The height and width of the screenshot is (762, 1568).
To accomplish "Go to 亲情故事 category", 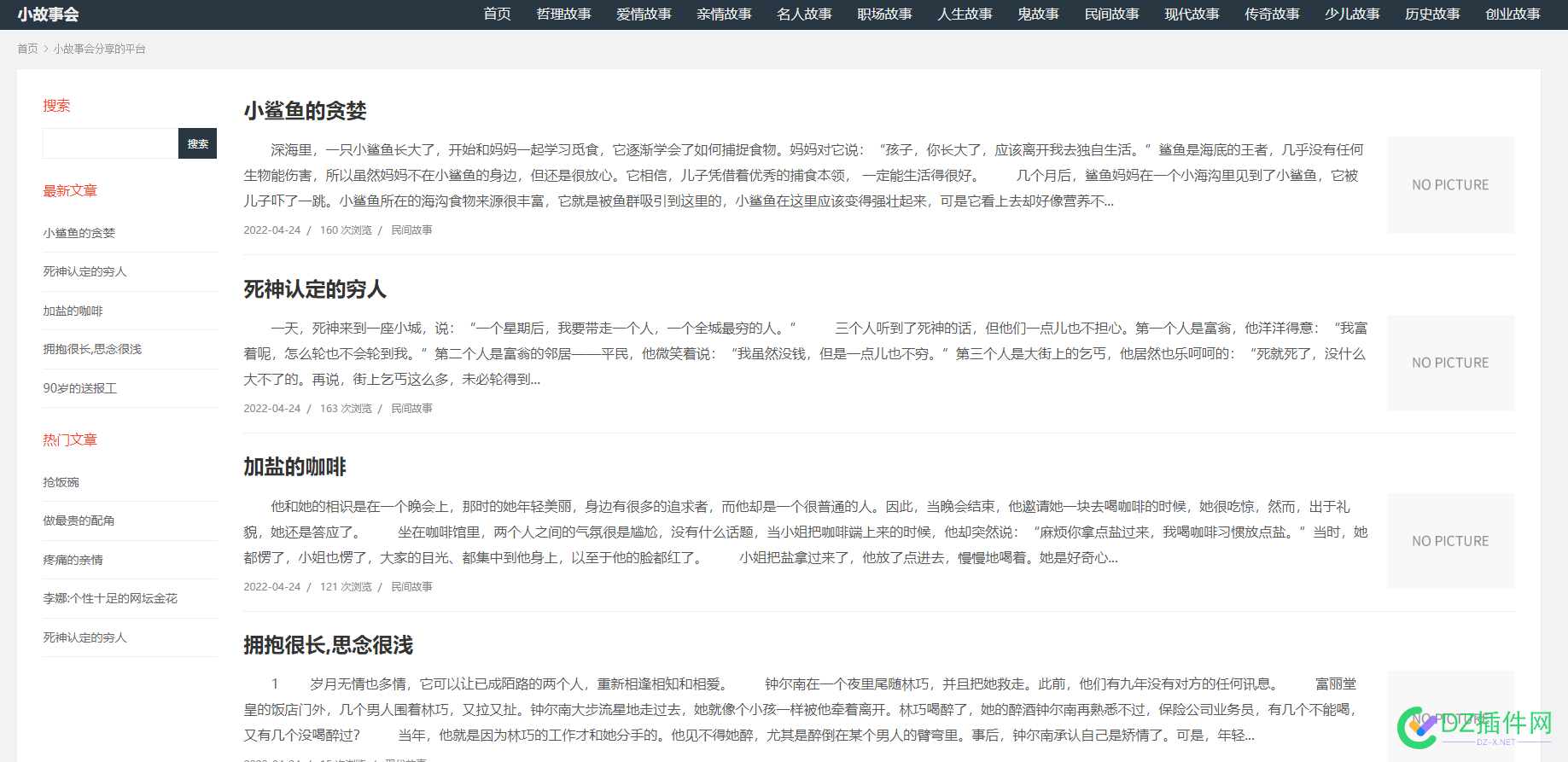I will coord(724,15).
